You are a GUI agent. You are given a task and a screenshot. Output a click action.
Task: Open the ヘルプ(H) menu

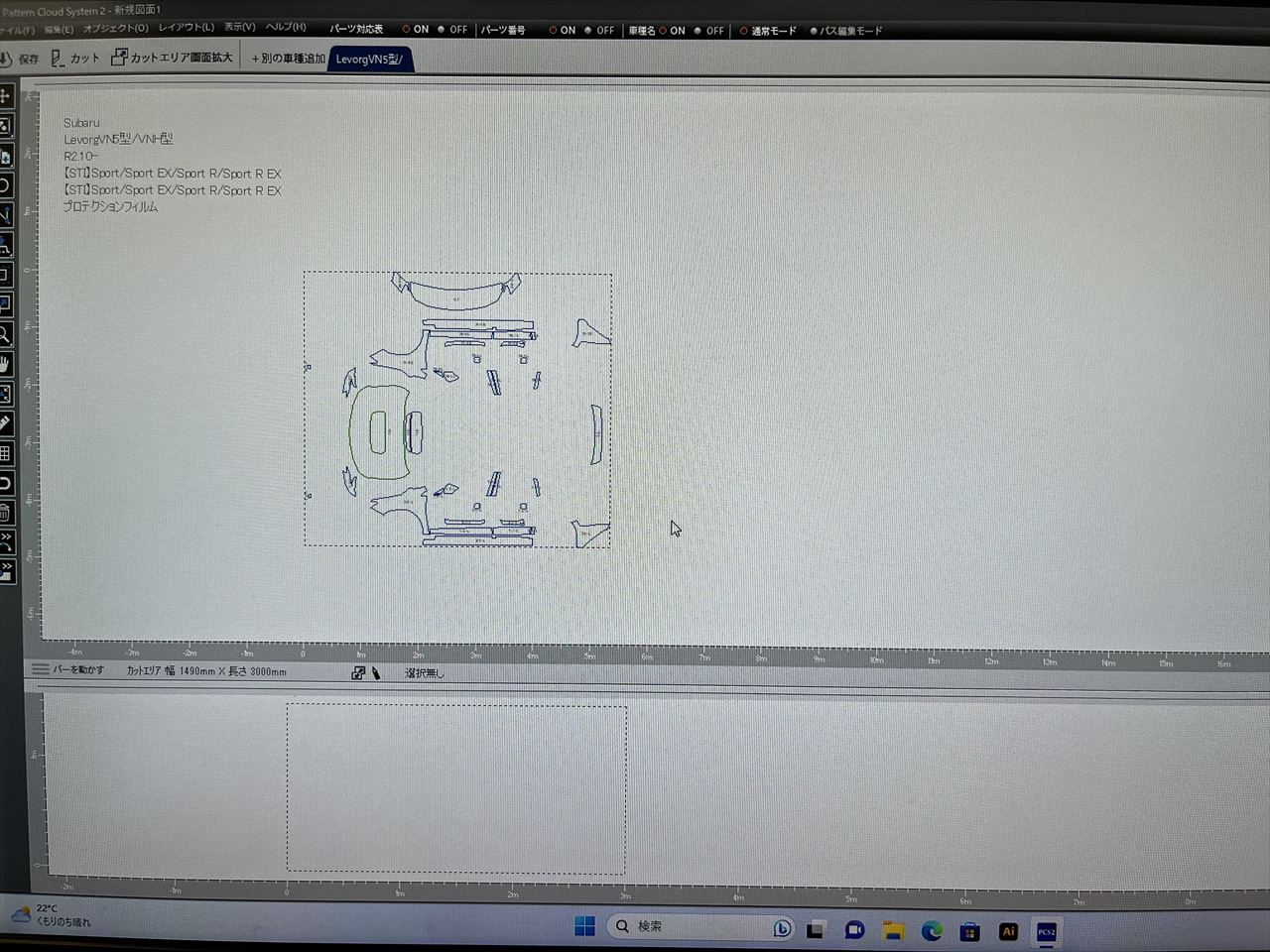point(286,27)
